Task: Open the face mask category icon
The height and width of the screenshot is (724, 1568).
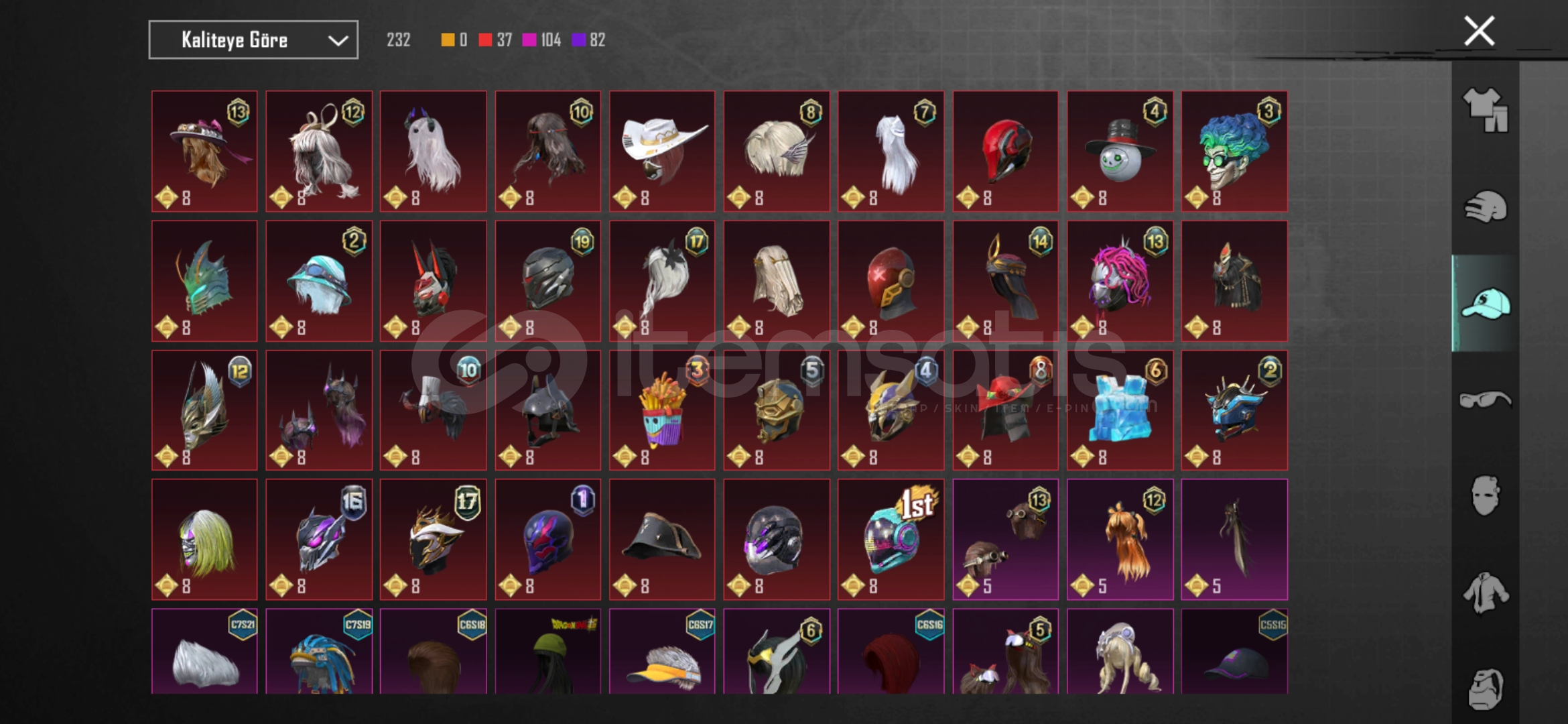Action: (x=1485, y=496)
